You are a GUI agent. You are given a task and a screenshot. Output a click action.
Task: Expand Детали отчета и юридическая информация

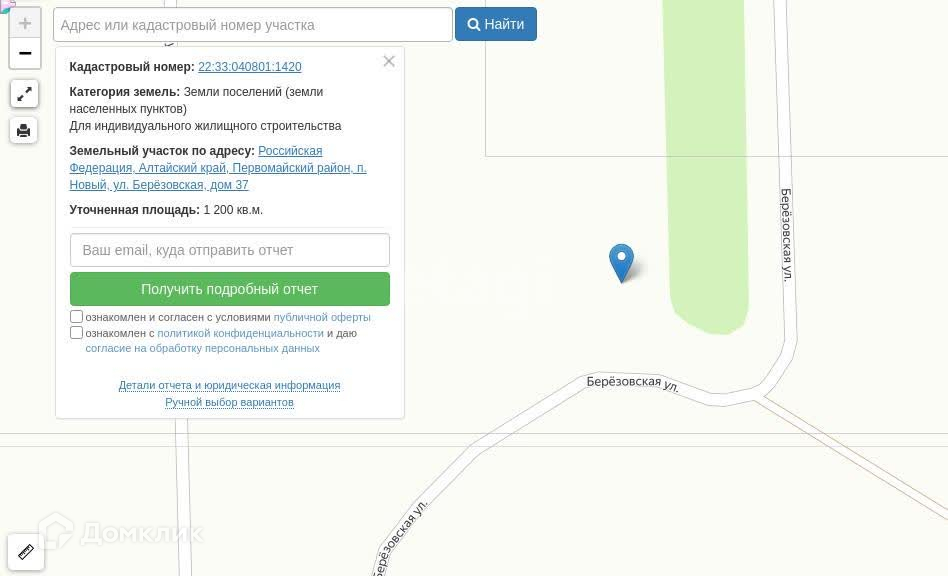(x=229, y=385)
